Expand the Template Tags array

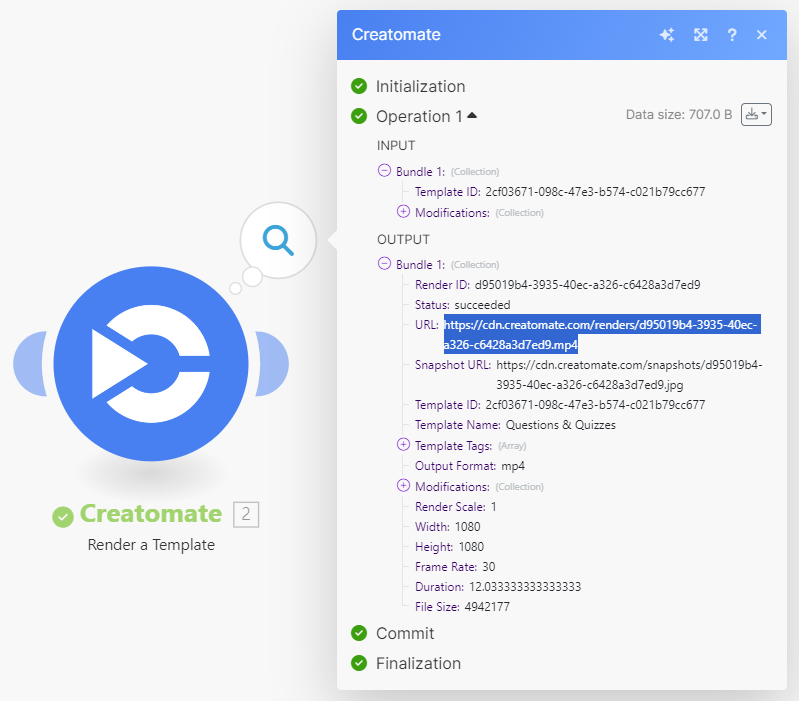click(403, 445)
